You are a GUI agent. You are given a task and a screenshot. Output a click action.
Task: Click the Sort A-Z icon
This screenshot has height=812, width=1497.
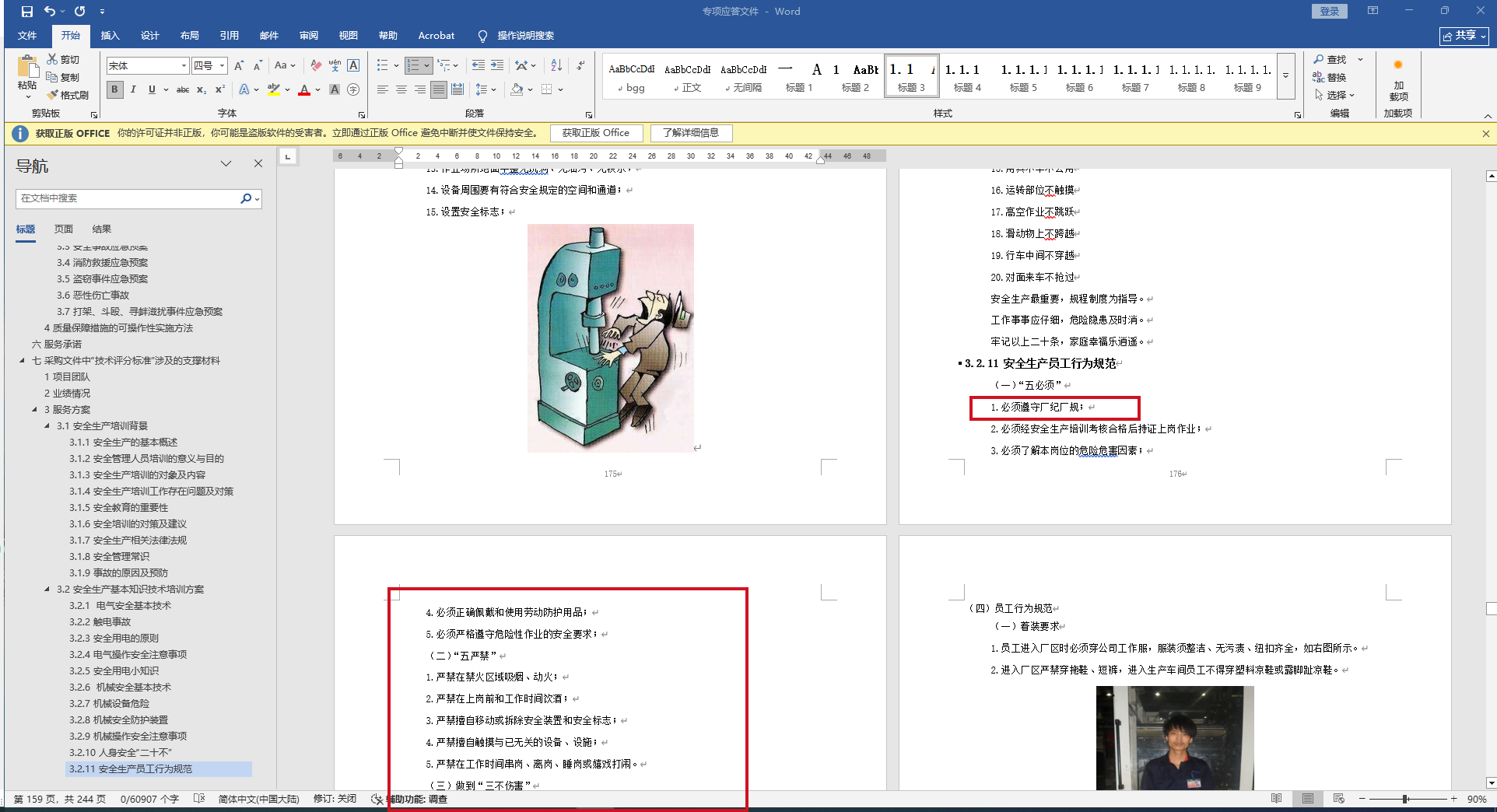556,65
